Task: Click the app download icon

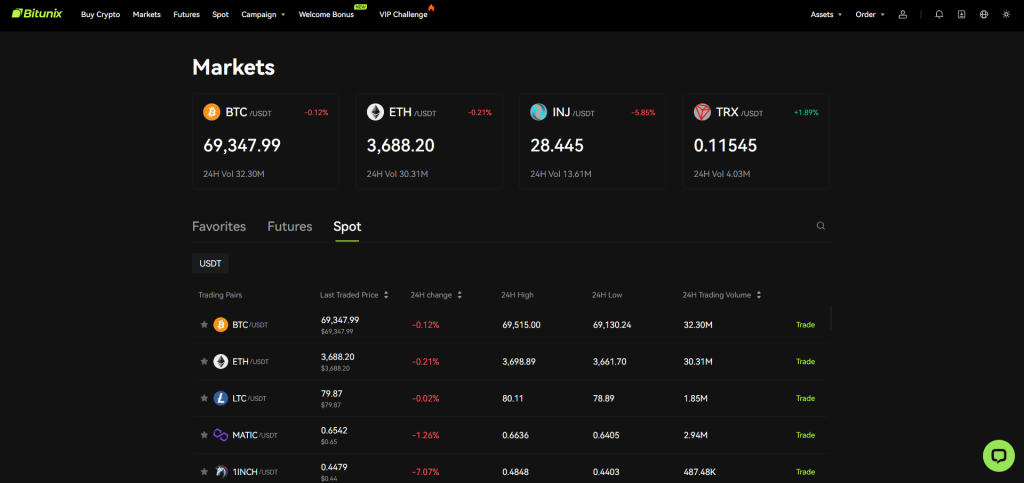Action: (961, 14)
